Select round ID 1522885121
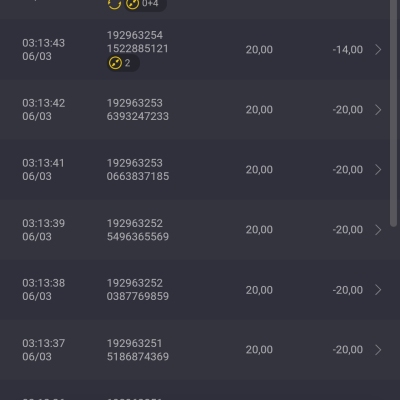 (138, 49)
